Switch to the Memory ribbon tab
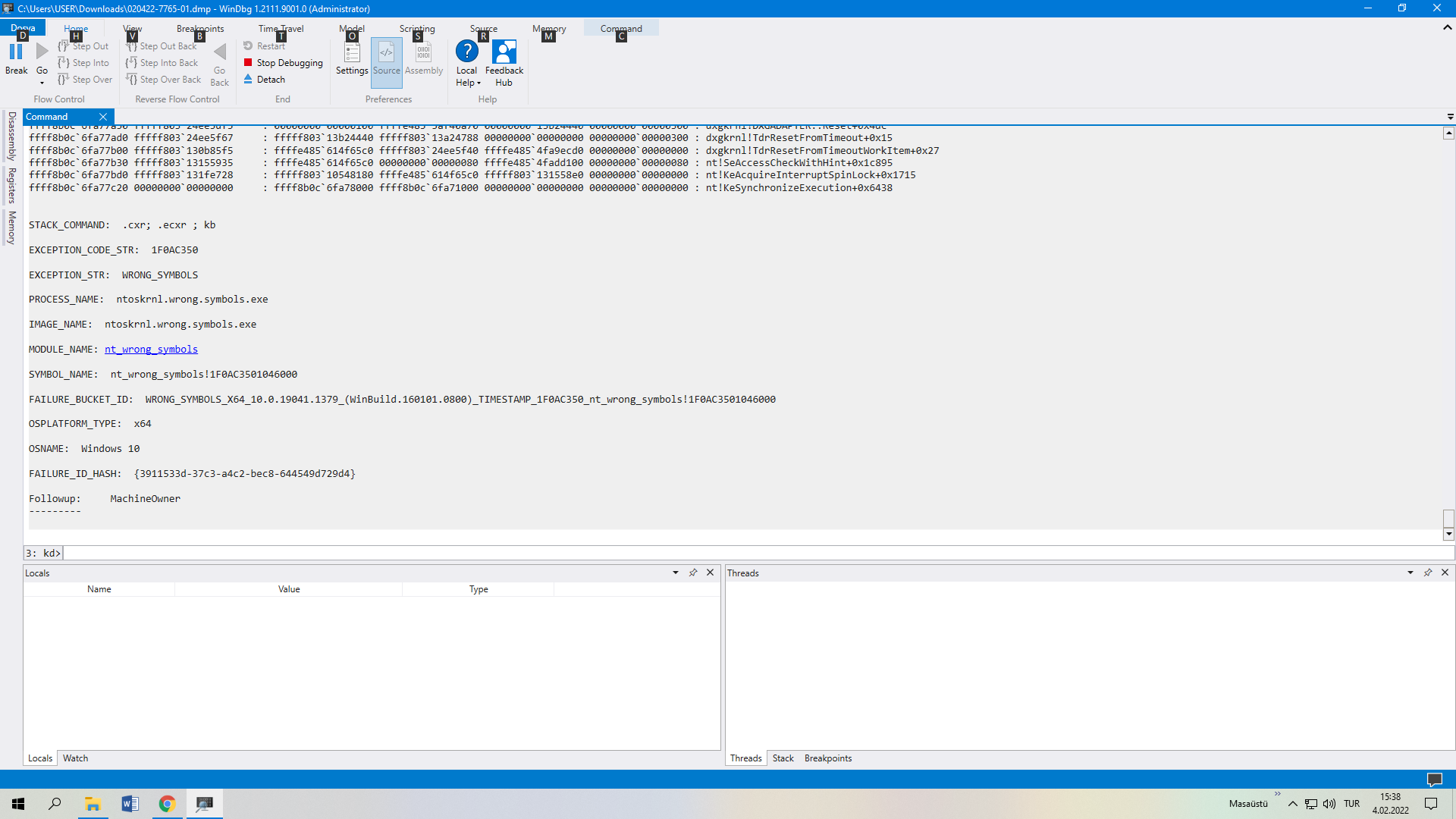Image resolution: width=1456 pixels, height=819 pixels. pos(549,28)
